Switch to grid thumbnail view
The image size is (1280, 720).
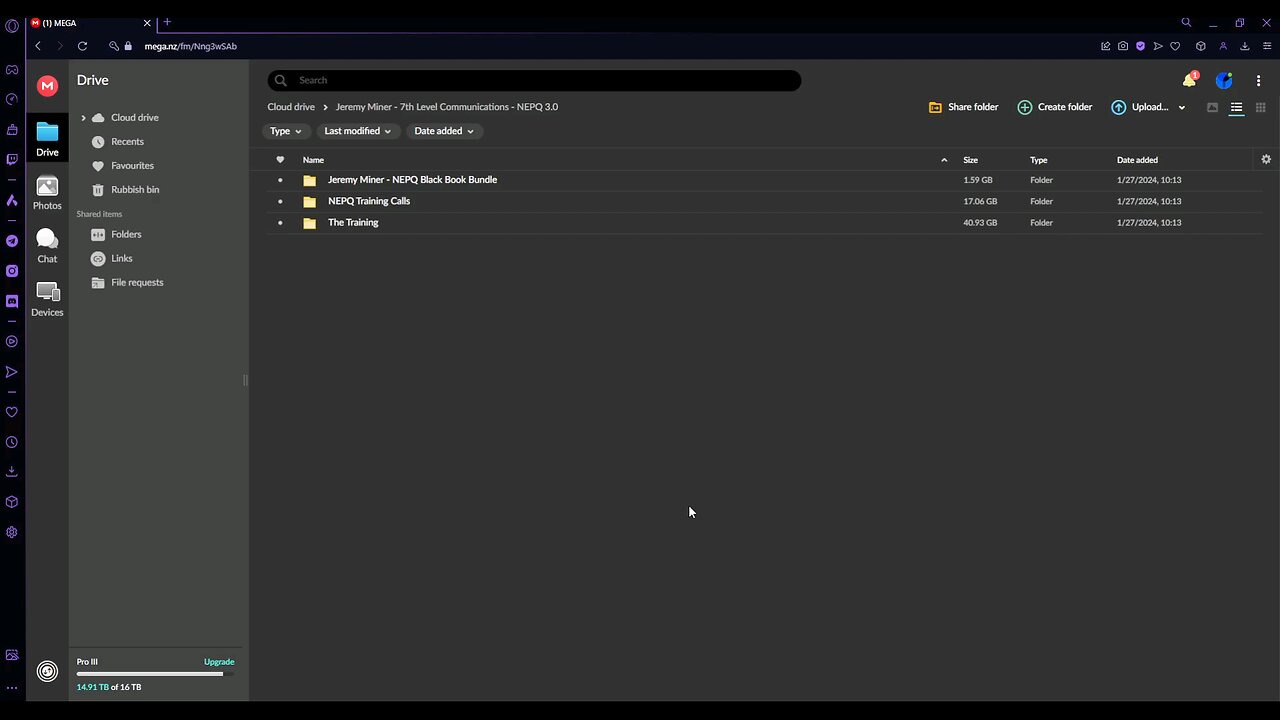coord(1260,107)
